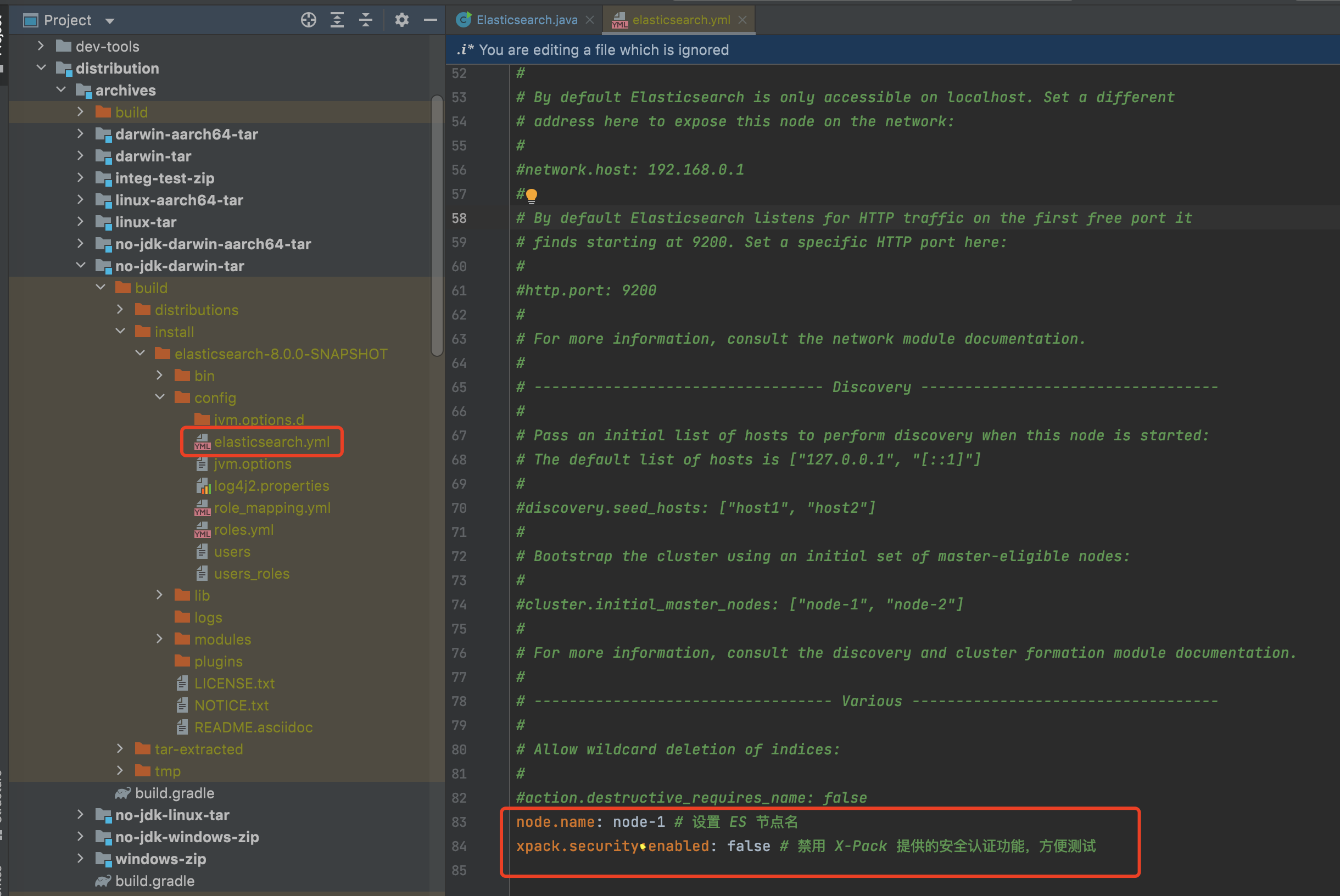
Task: Select the elasticsearch.yml editor tab
Action: point(680,20)
